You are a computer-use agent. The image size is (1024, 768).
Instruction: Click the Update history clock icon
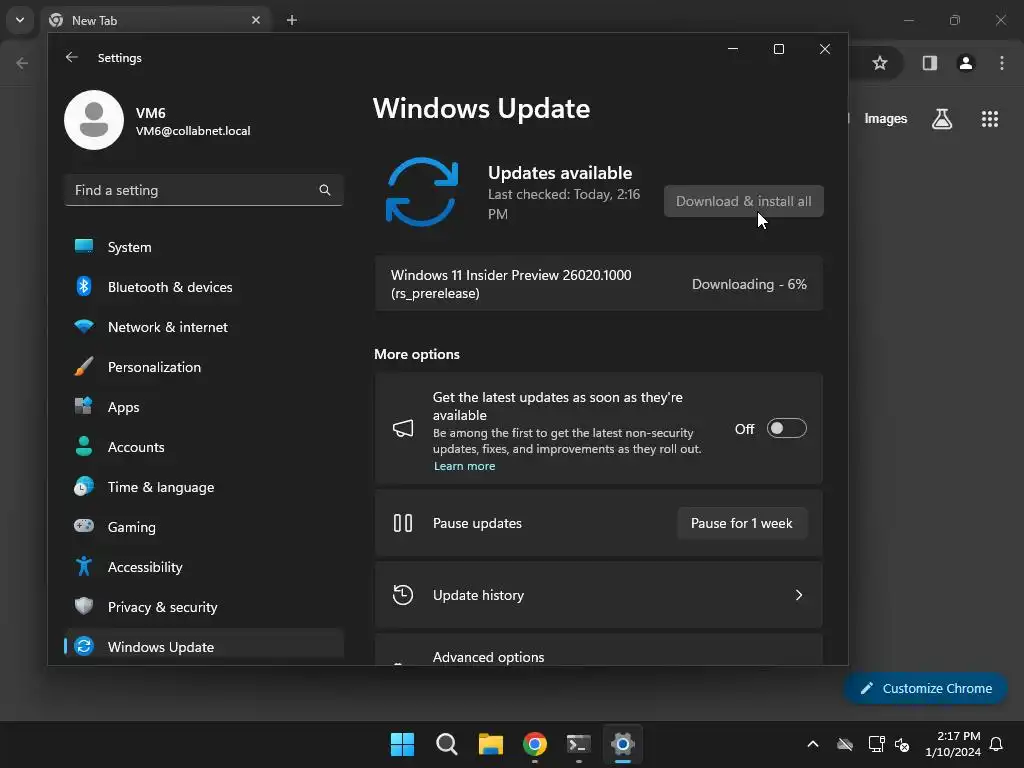(403, 595)
